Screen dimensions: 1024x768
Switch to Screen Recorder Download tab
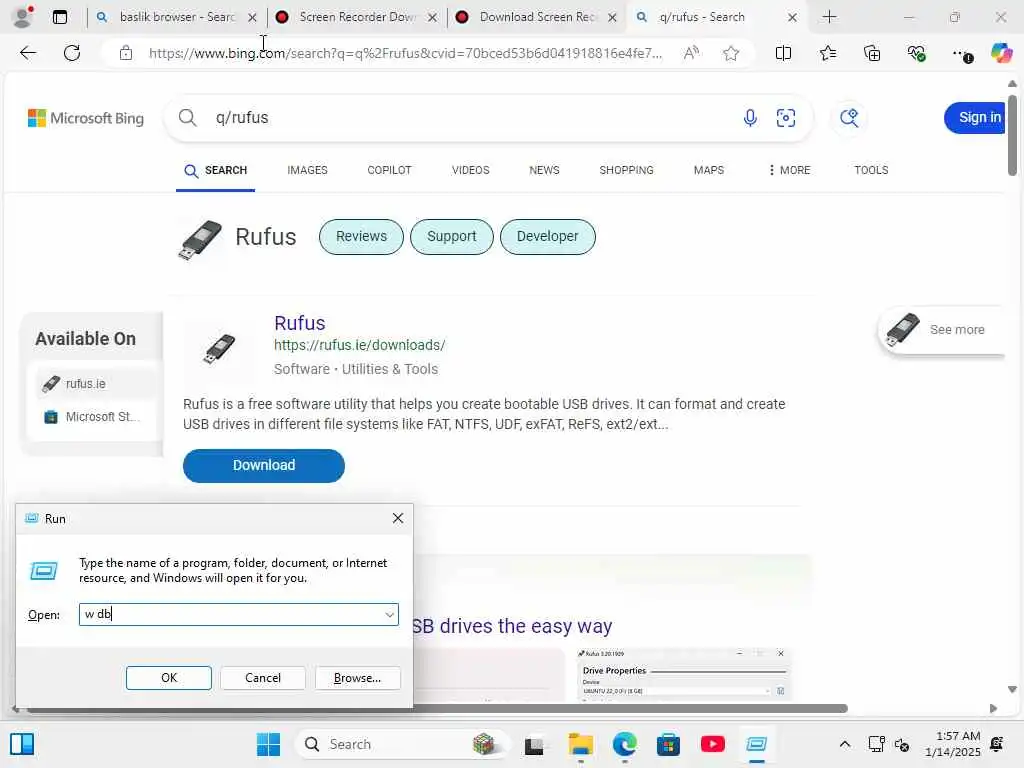[x=356, y=17]
